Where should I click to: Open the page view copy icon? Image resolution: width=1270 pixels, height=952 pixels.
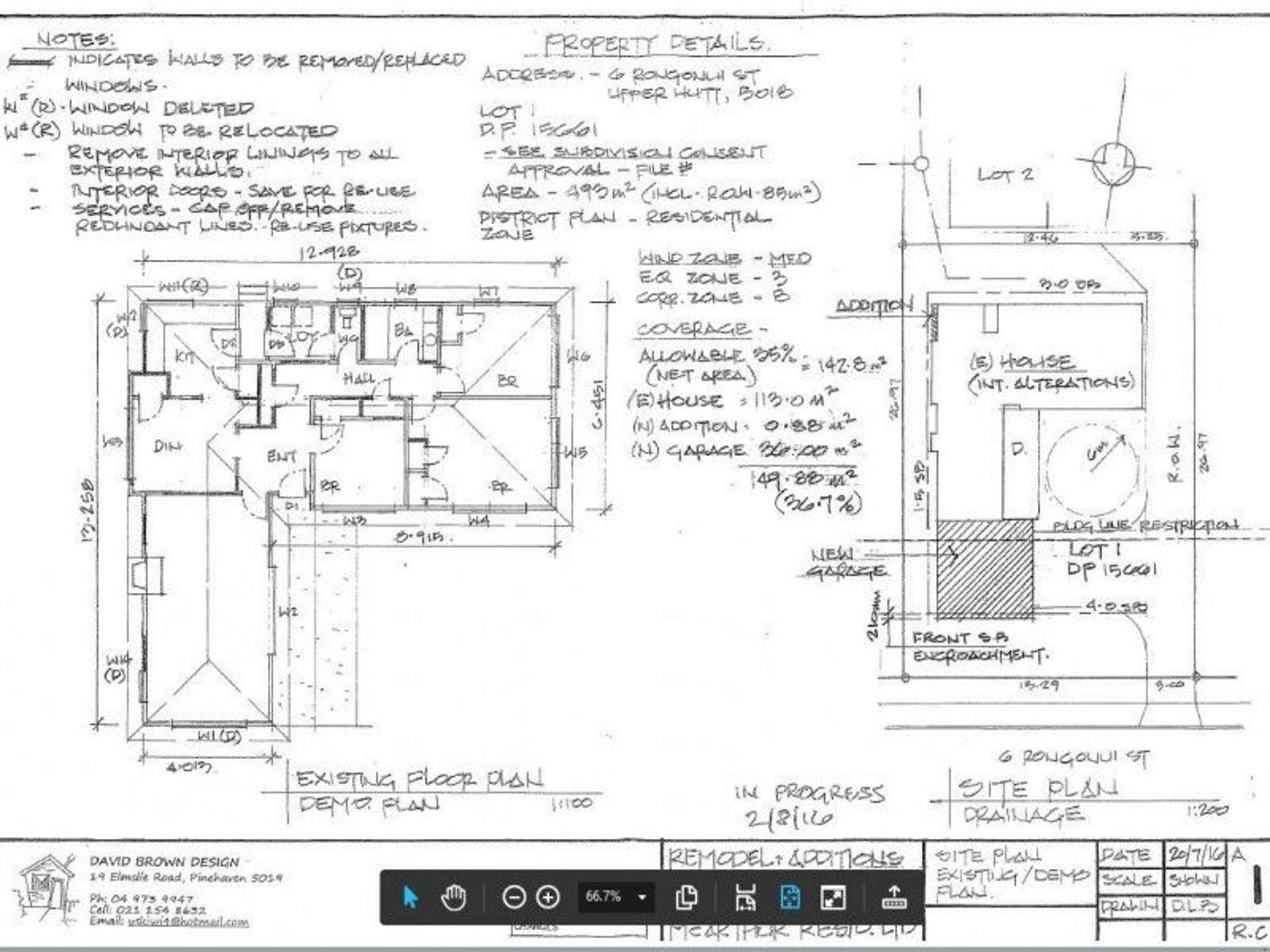pos(687,897)
